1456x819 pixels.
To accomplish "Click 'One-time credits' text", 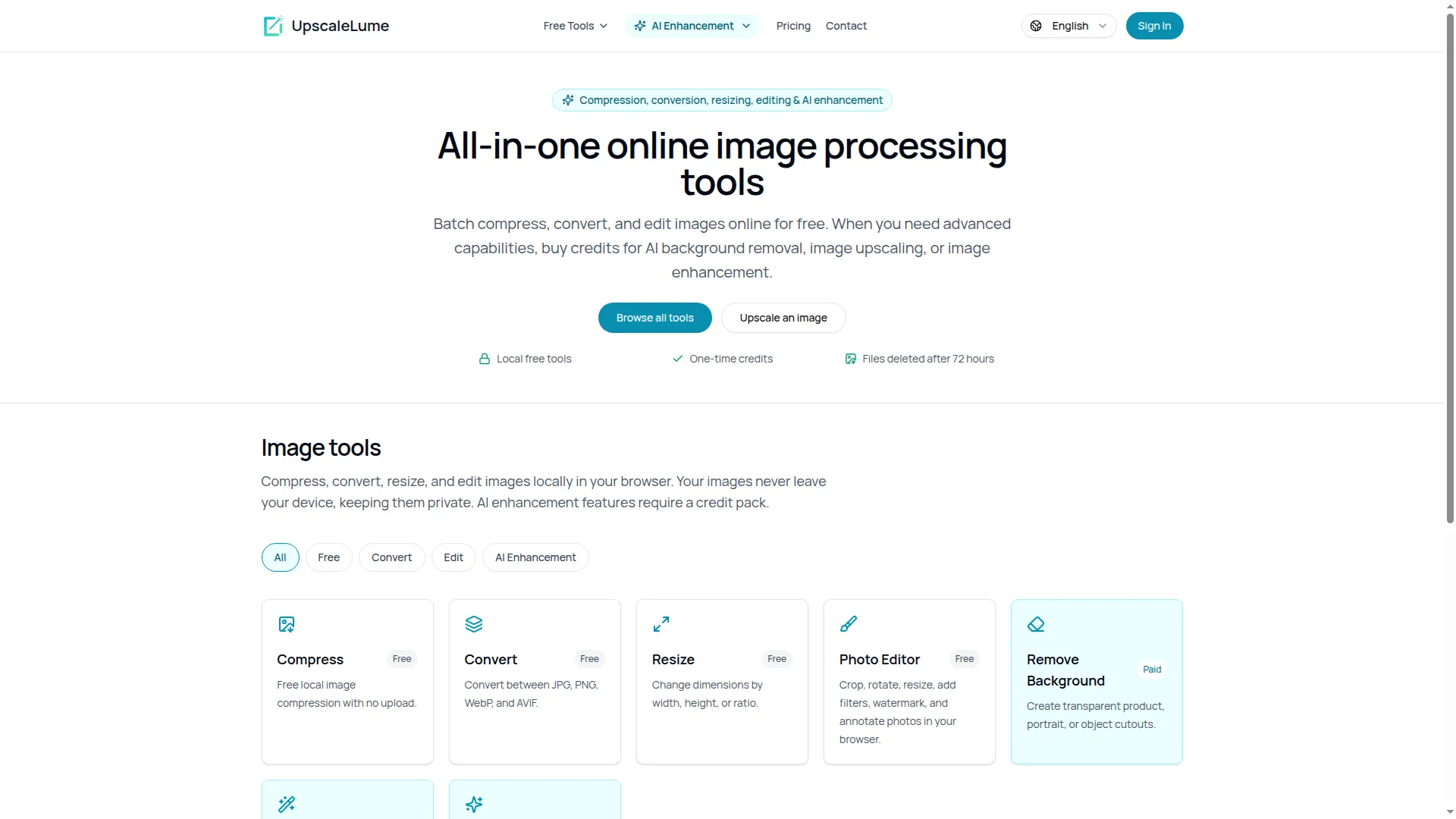I will [x=731, y=359].
